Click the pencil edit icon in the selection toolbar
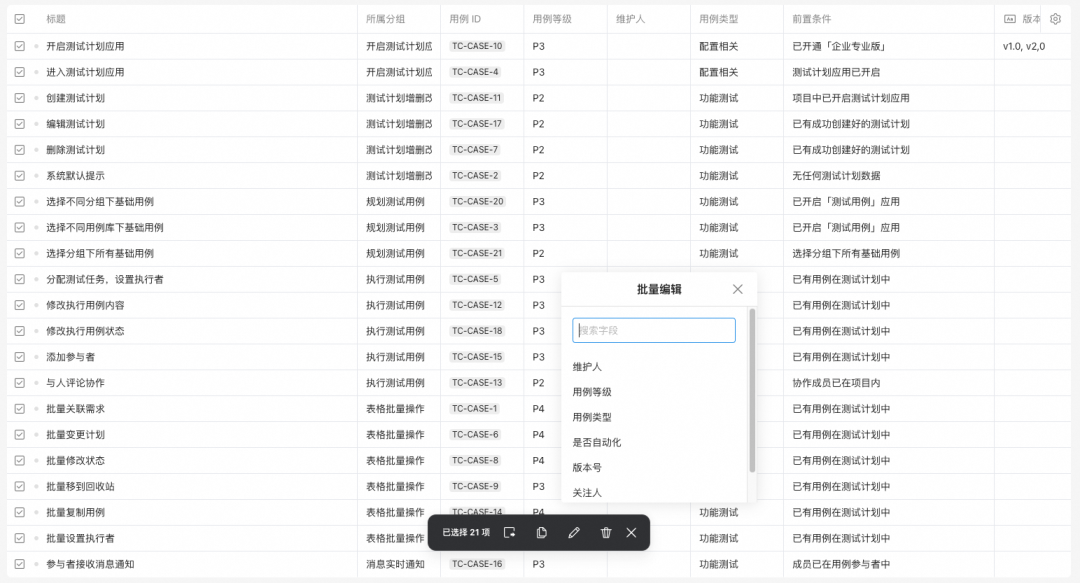This screenshot has height=583, width=1080. point(574,532)
